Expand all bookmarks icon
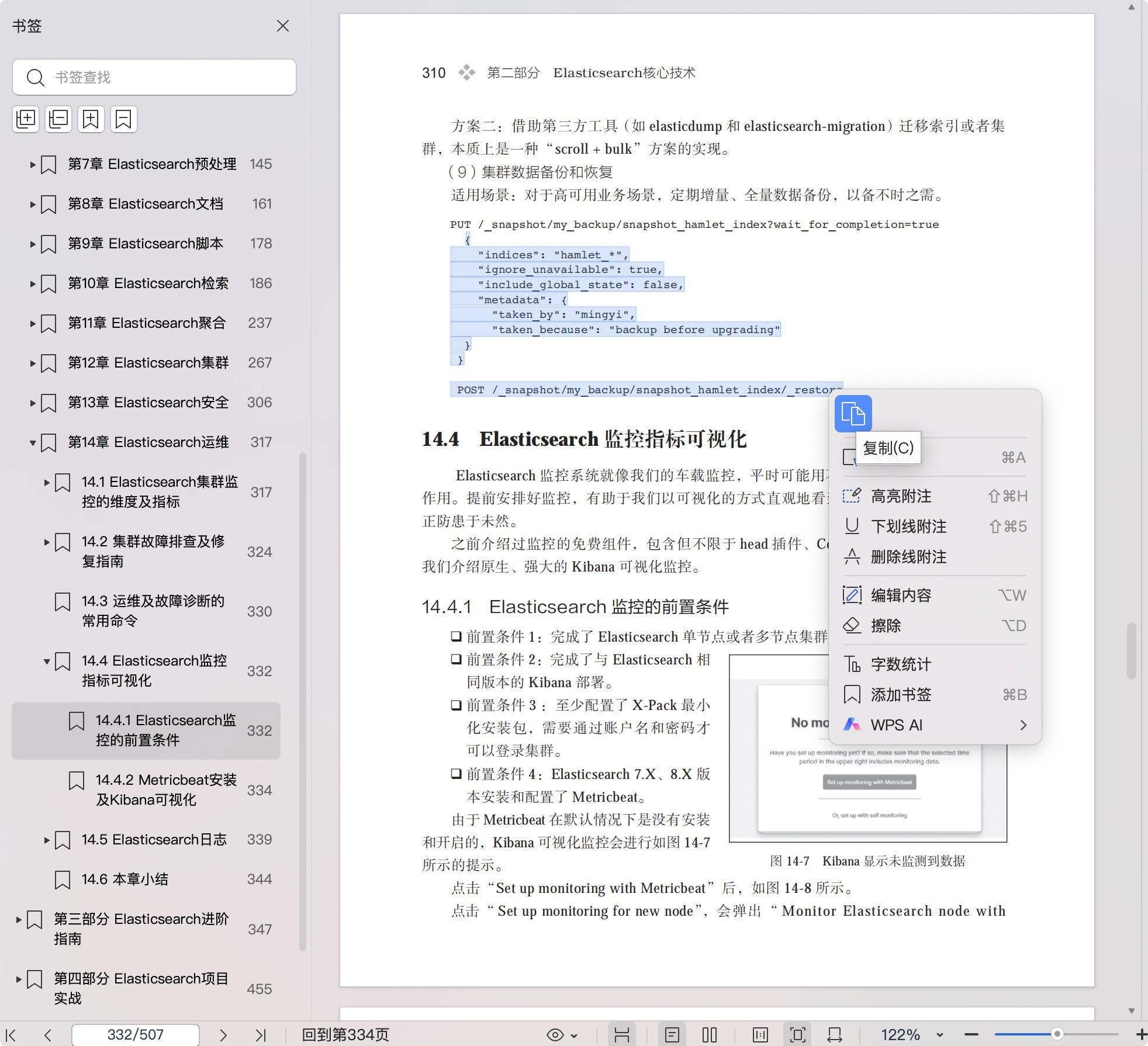The height and width of the screenshot is (1046, 1148). tap(26, 119)
